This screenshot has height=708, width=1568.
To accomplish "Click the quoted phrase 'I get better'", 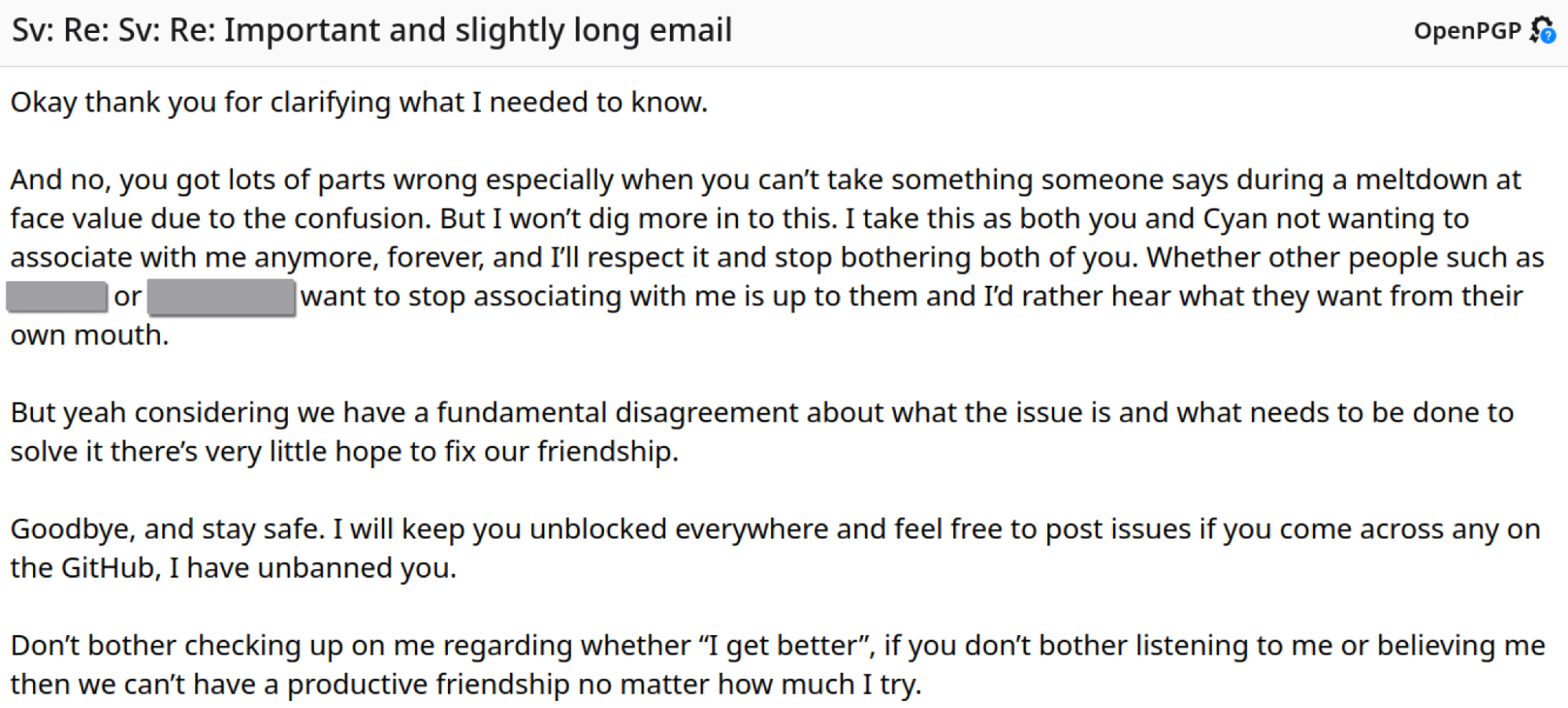I will 787,645.
